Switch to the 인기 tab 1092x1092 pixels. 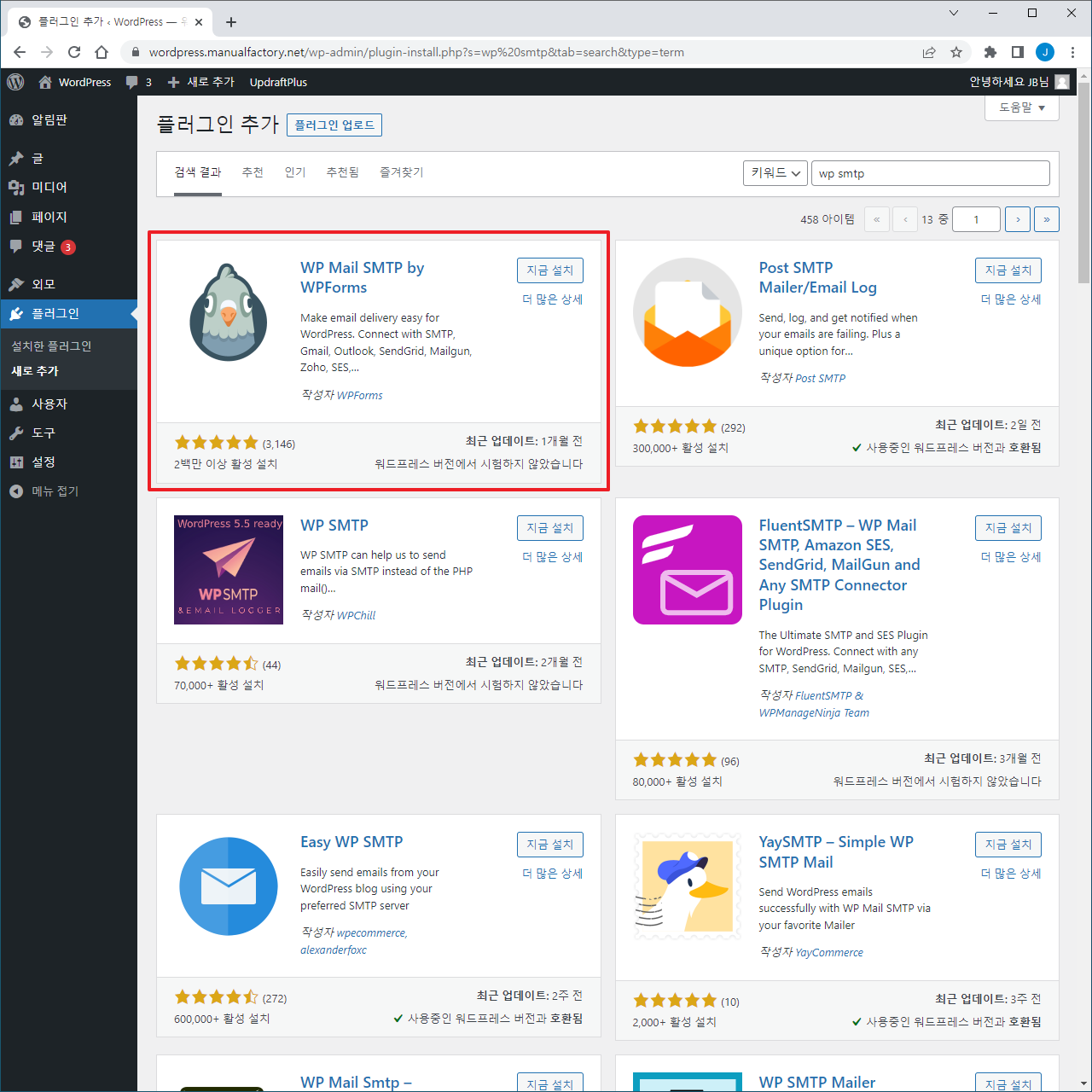pyautogui.click(x=295, y=172)
